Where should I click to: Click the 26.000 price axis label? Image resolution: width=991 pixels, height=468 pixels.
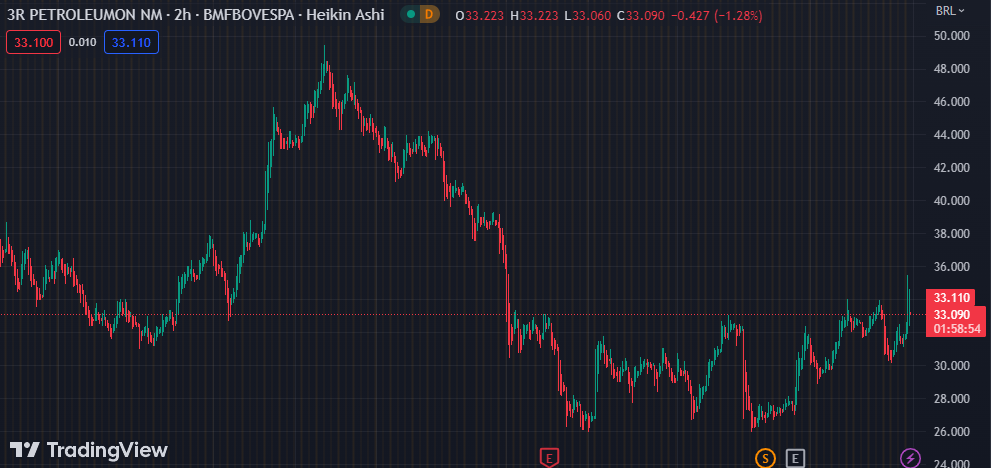(952, 431)
